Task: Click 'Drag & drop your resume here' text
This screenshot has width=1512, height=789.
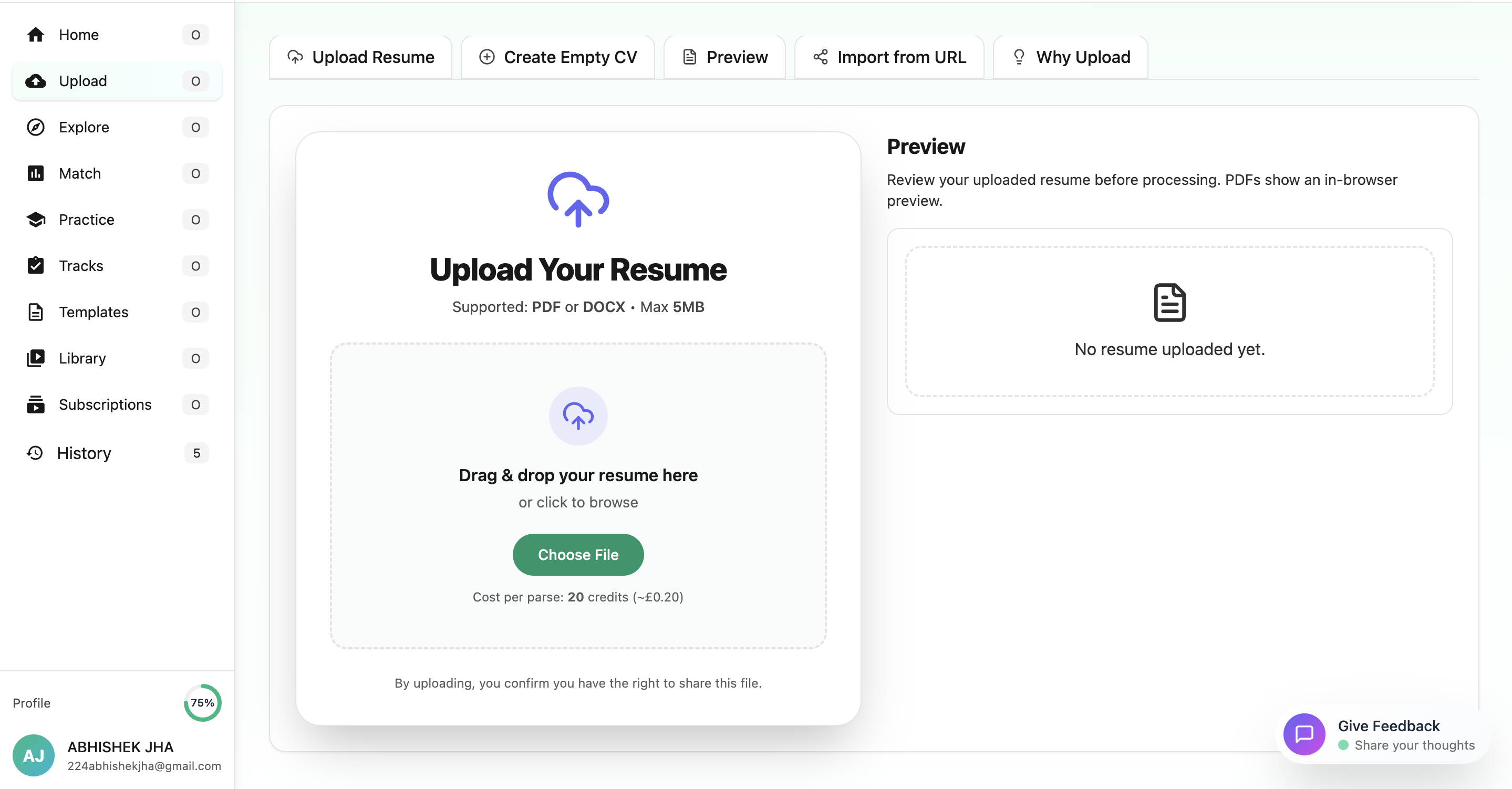Action: pyautogui.click(x=578, y=475)
